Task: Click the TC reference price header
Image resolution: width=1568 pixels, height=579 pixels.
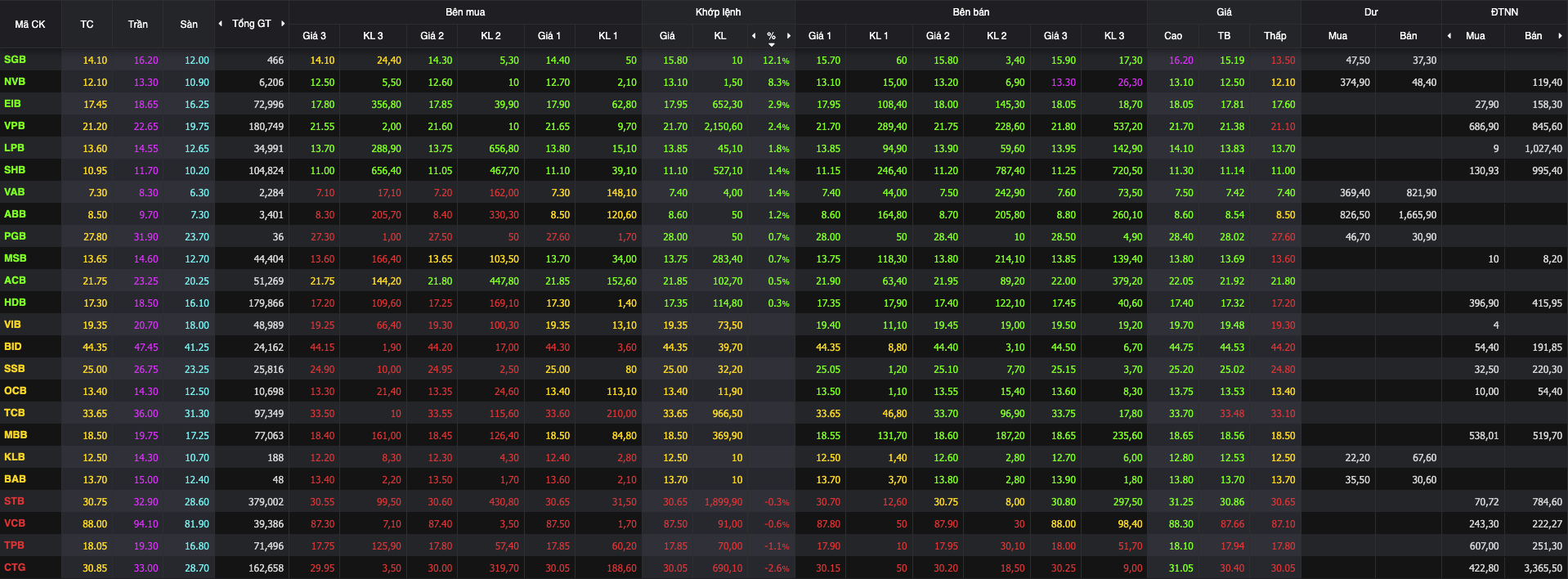Action: (87, 25)
